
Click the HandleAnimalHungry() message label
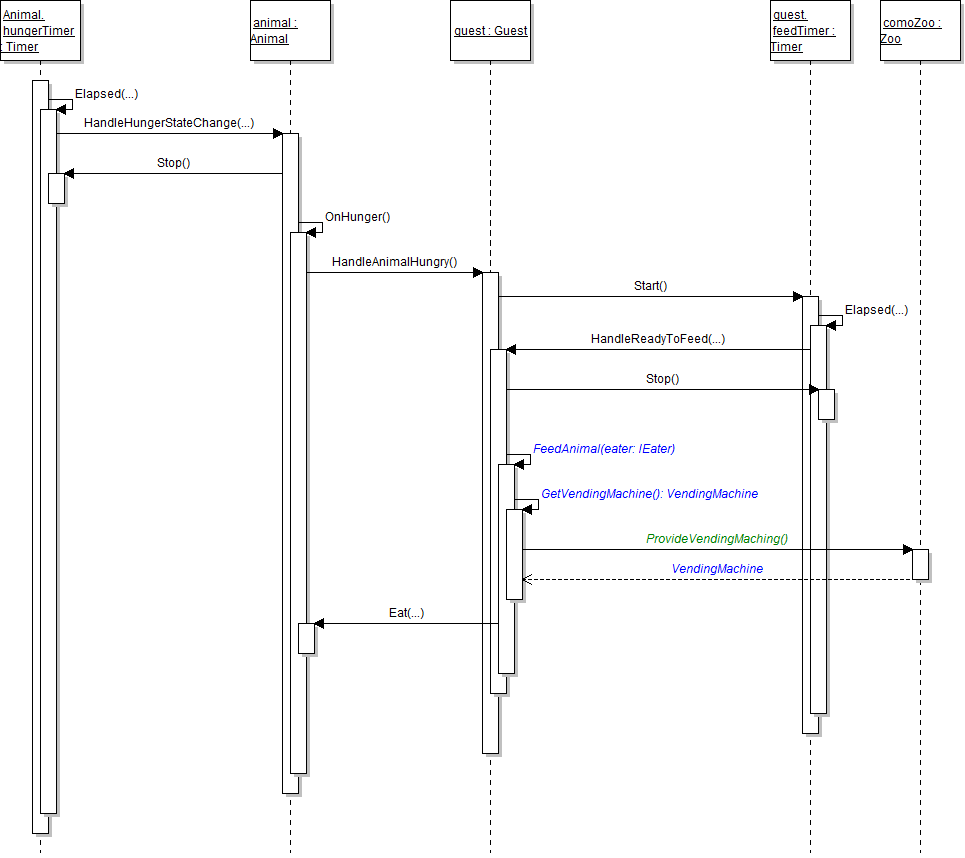[394, 263]
